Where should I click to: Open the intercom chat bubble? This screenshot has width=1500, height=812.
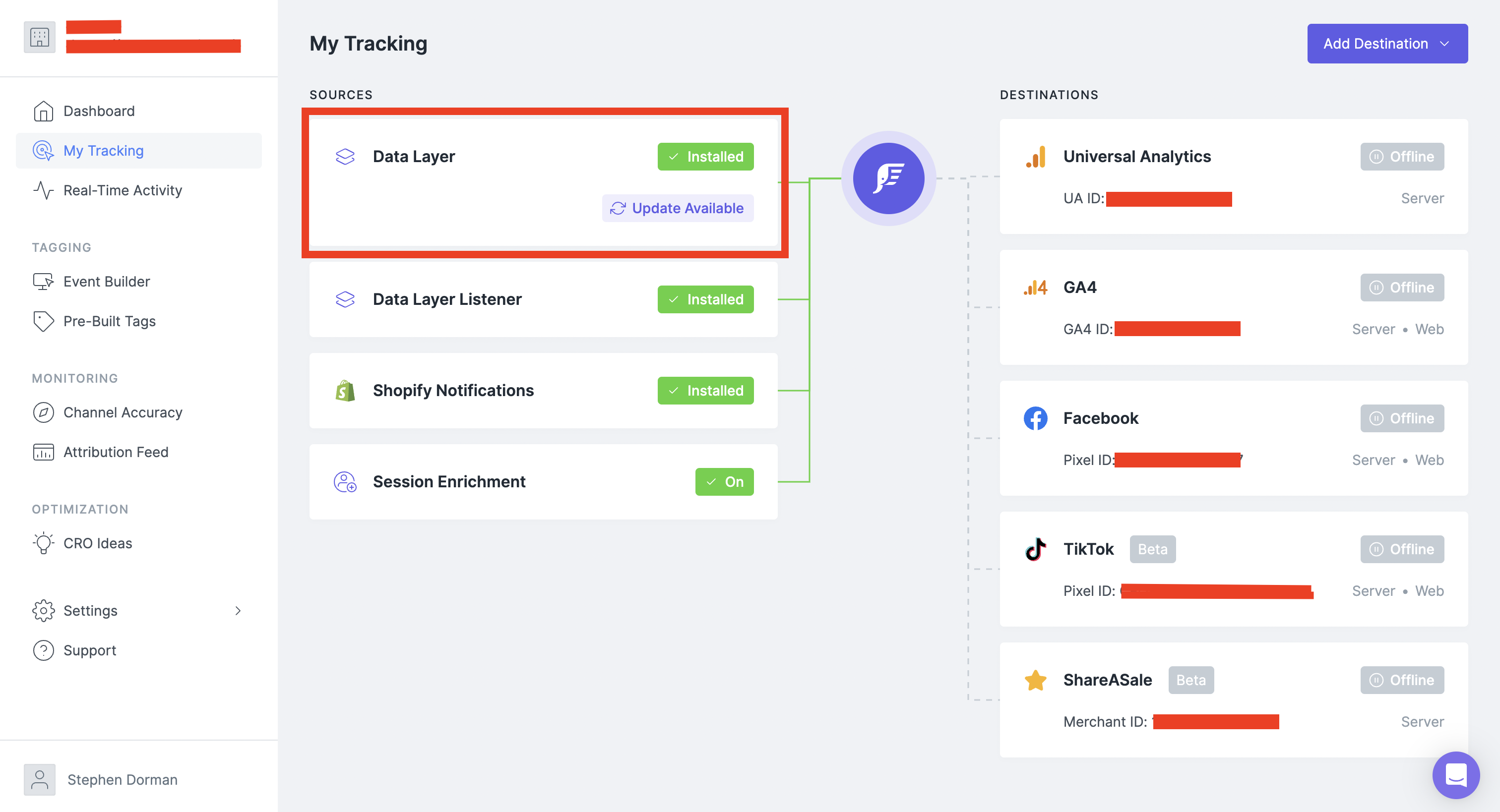[x=1456, y=775]
